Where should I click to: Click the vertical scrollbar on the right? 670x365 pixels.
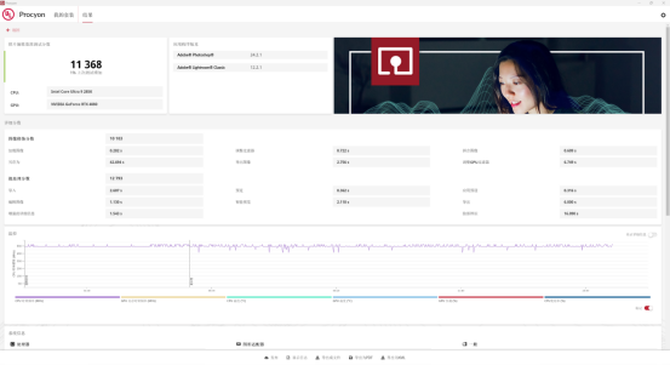pos(667,120)
